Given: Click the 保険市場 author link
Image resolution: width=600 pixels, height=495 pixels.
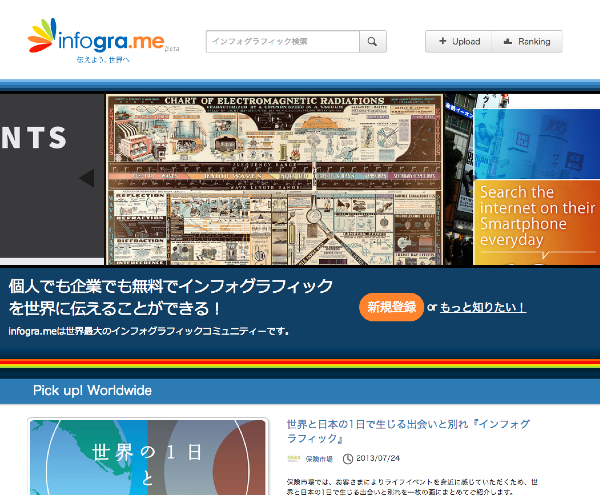Looking at the screenshot, I should tap(319, 459).
